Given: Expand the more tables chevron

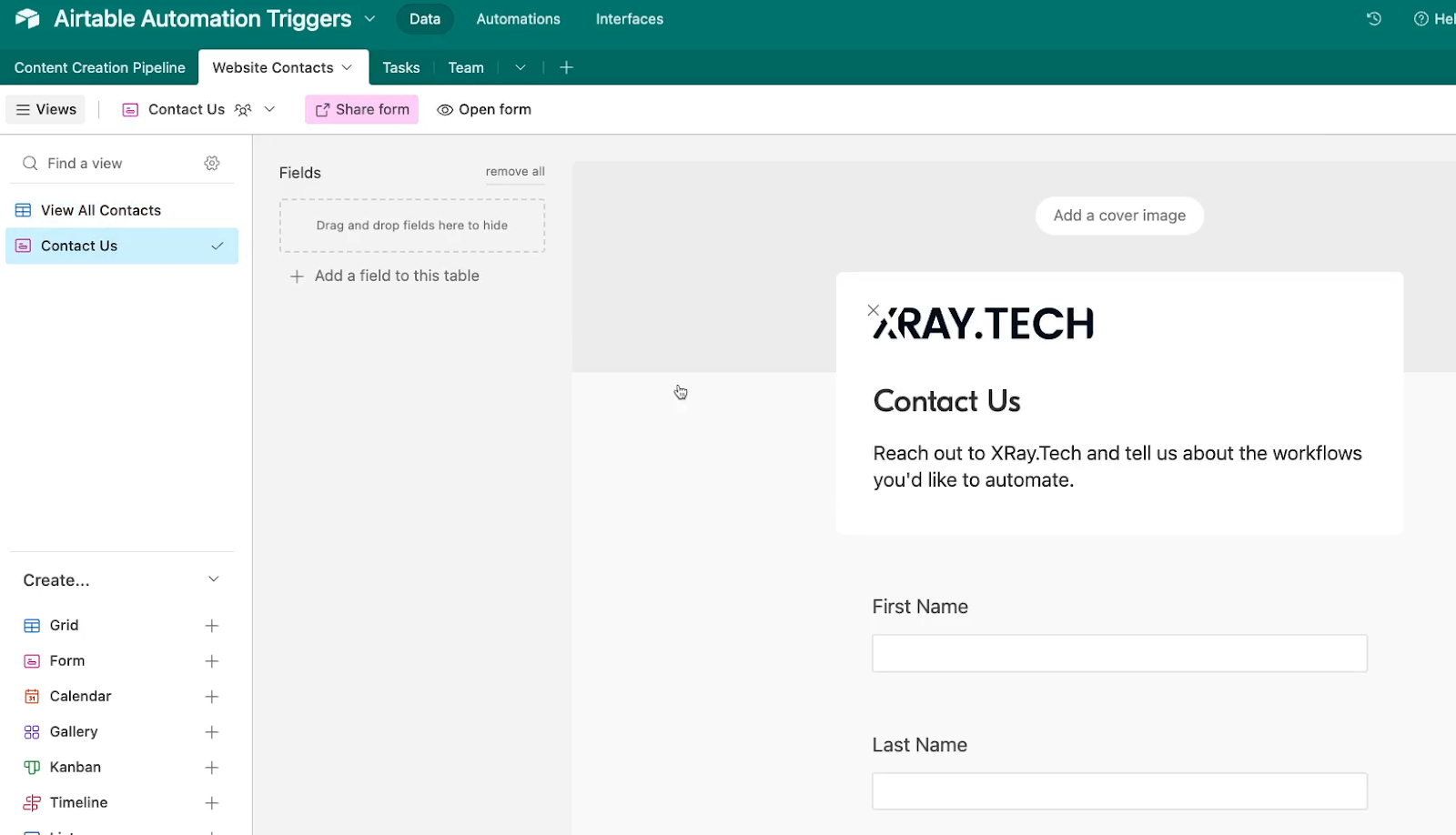Looking at the screenshot, I should (x=521, y=67).
